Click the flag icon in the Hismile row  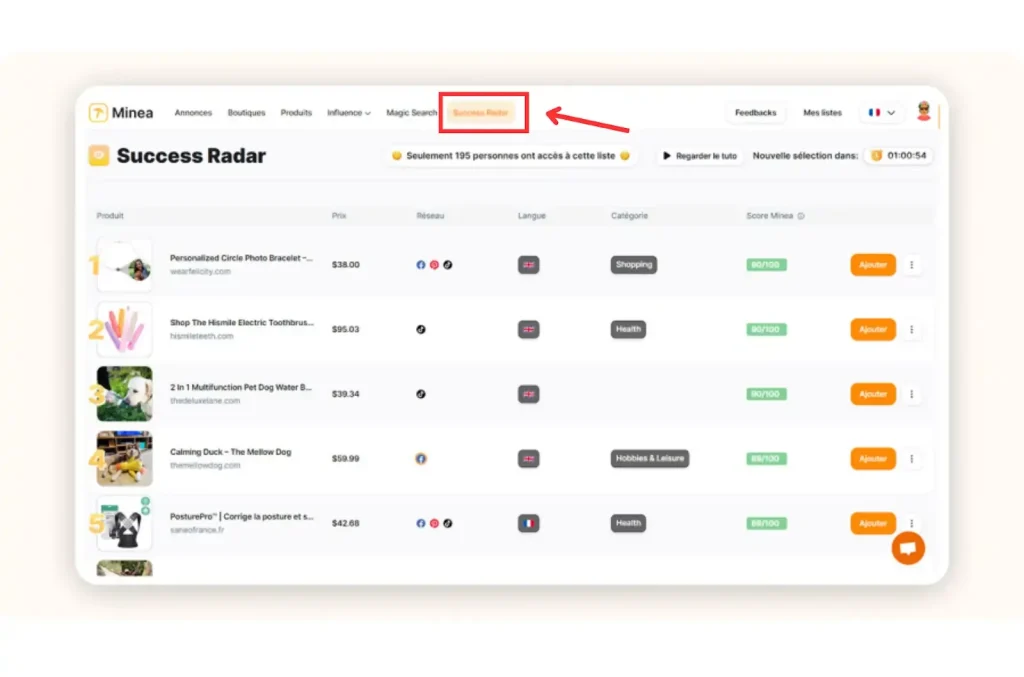pos(528,329)
